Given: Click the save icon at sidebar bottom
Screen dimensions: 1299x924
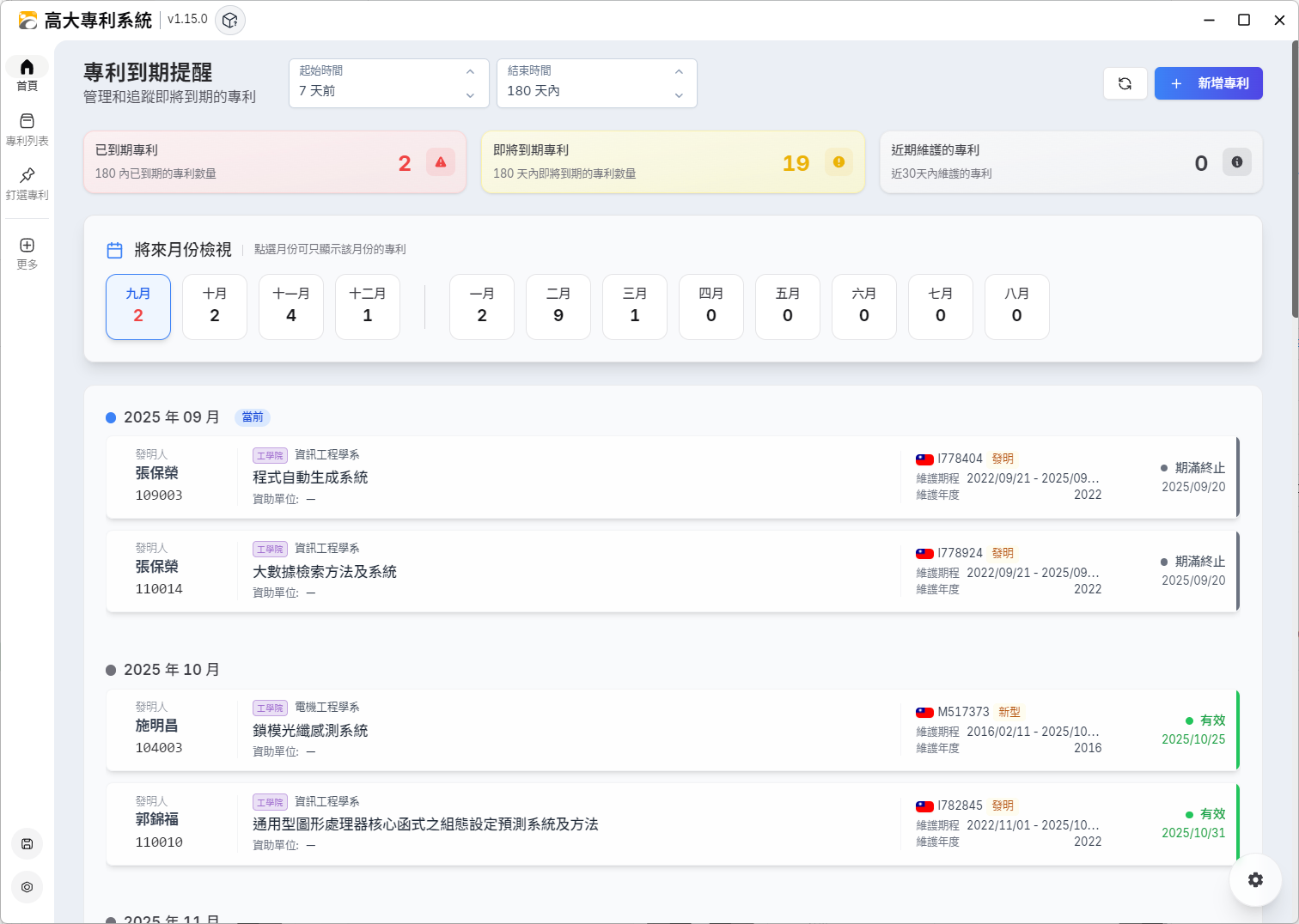Looking at the screenshot, I should (27, 843).
